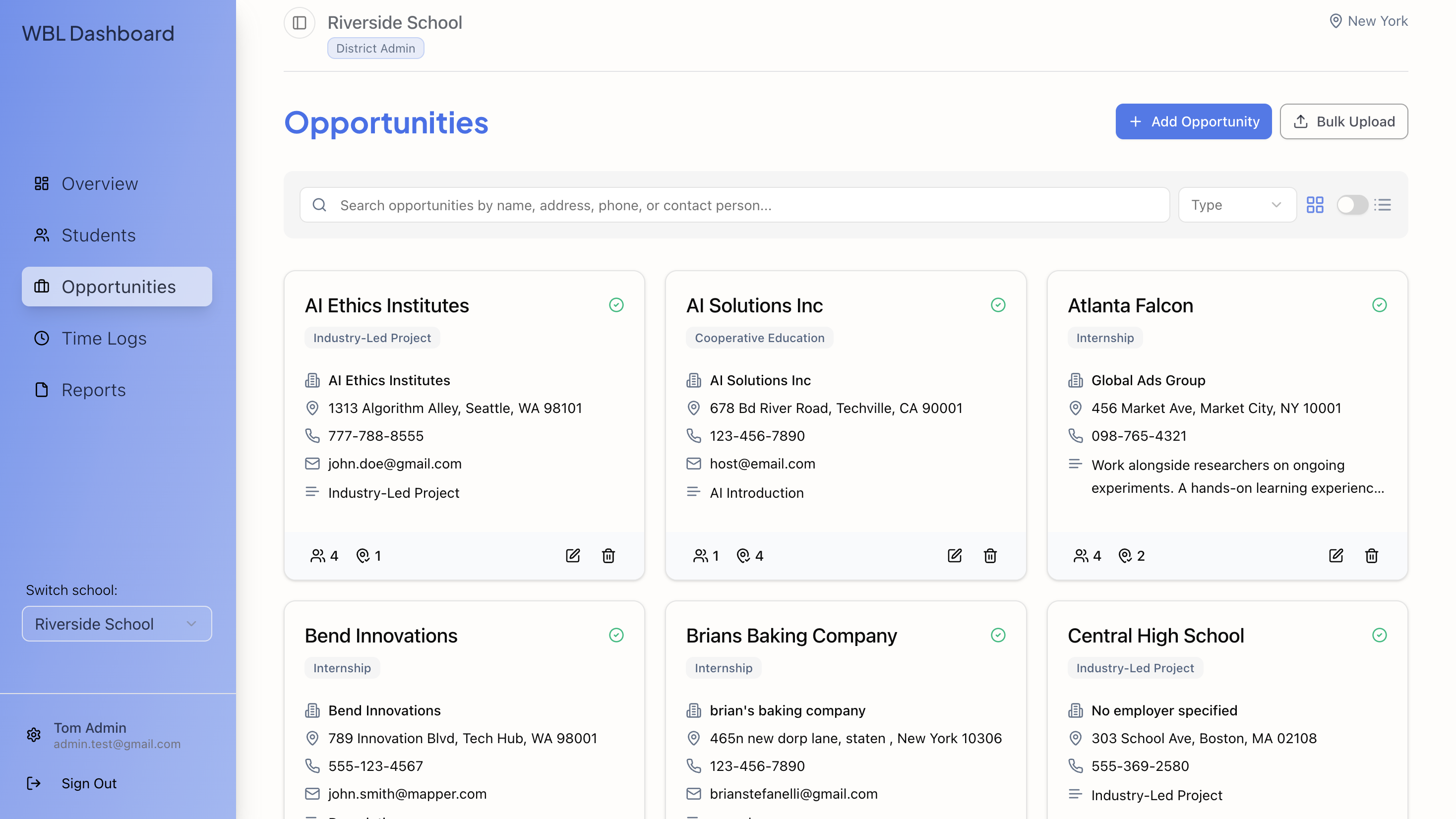Open the Overview section icon

[x=41, y=183]
